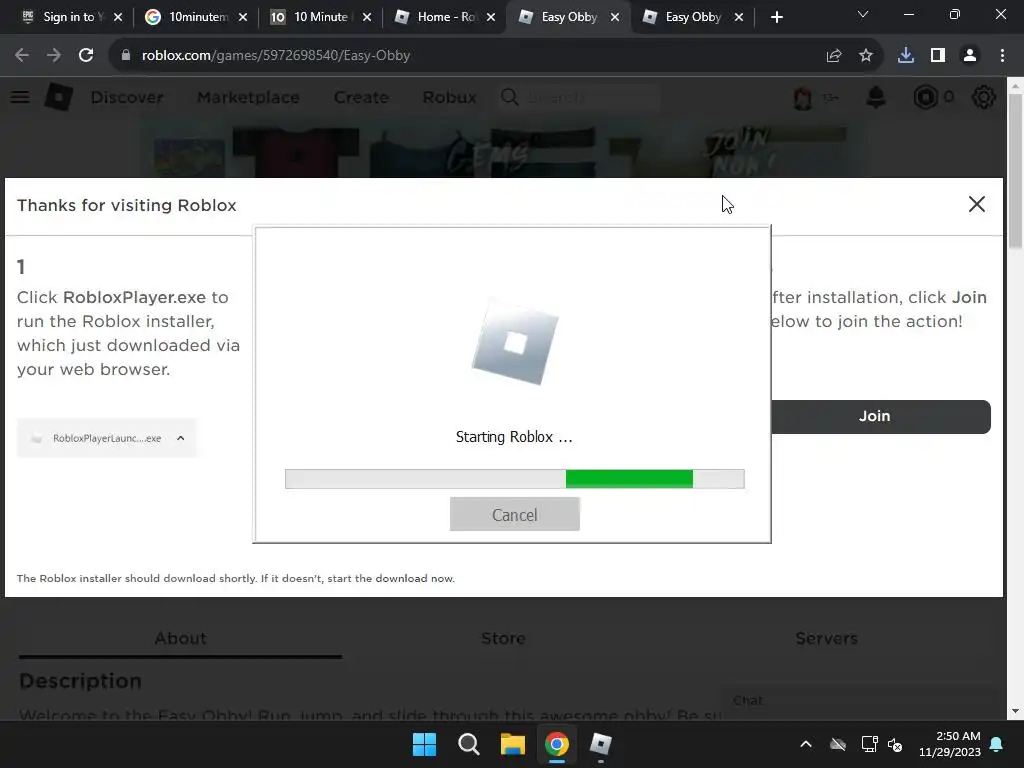Open Marketplace in Roblox nav

(x=248, y=97)
